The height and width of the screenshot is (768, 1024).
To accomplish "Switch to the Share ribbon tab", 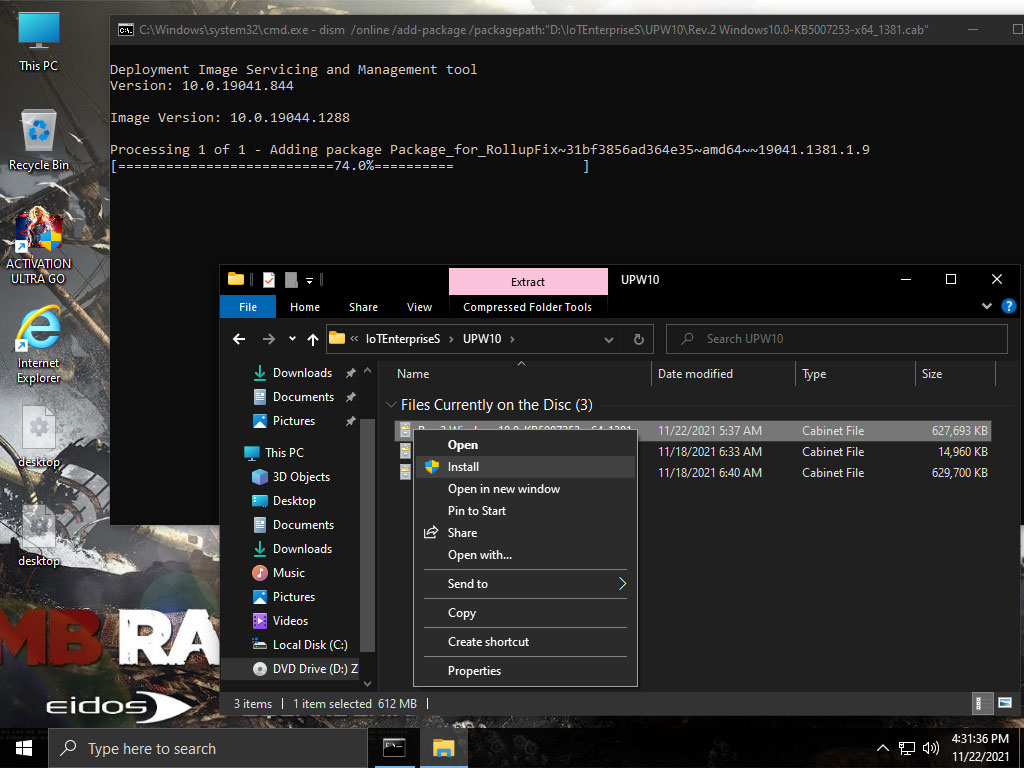I will [x=363, y=307].
